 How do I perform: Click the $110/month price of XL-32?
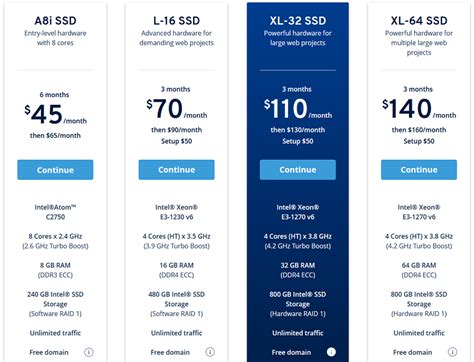pyautogui.click(x=298, y=109)
